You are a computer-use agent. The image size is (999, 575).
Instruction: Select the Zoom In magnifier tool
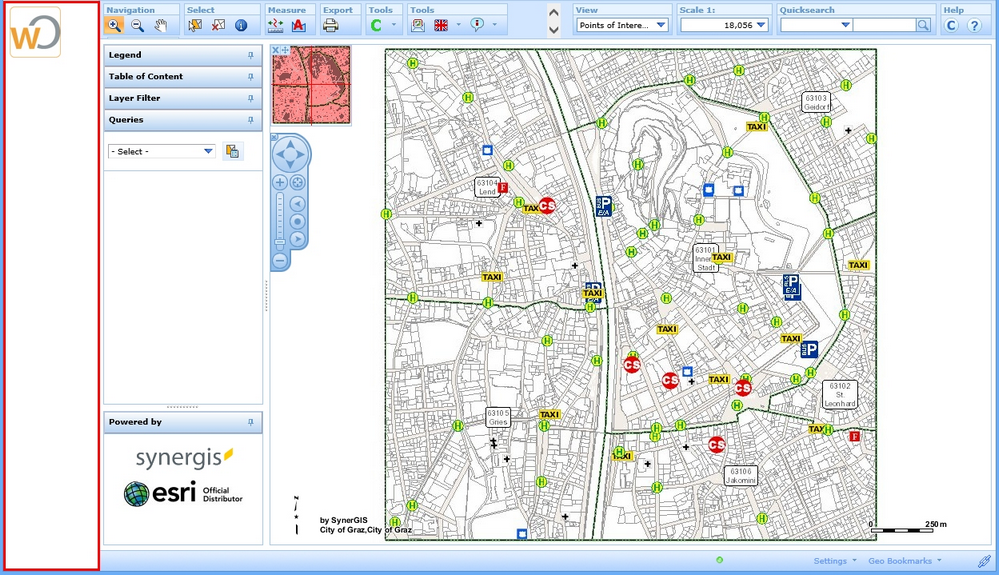click(115, 26)
